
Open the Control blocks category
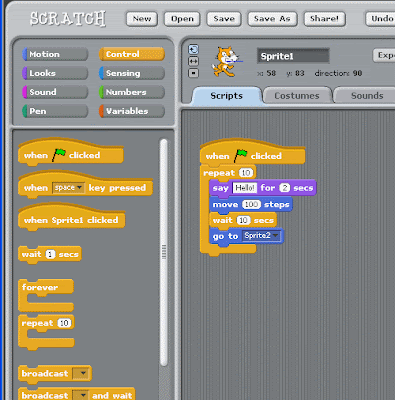pos(132,54)
